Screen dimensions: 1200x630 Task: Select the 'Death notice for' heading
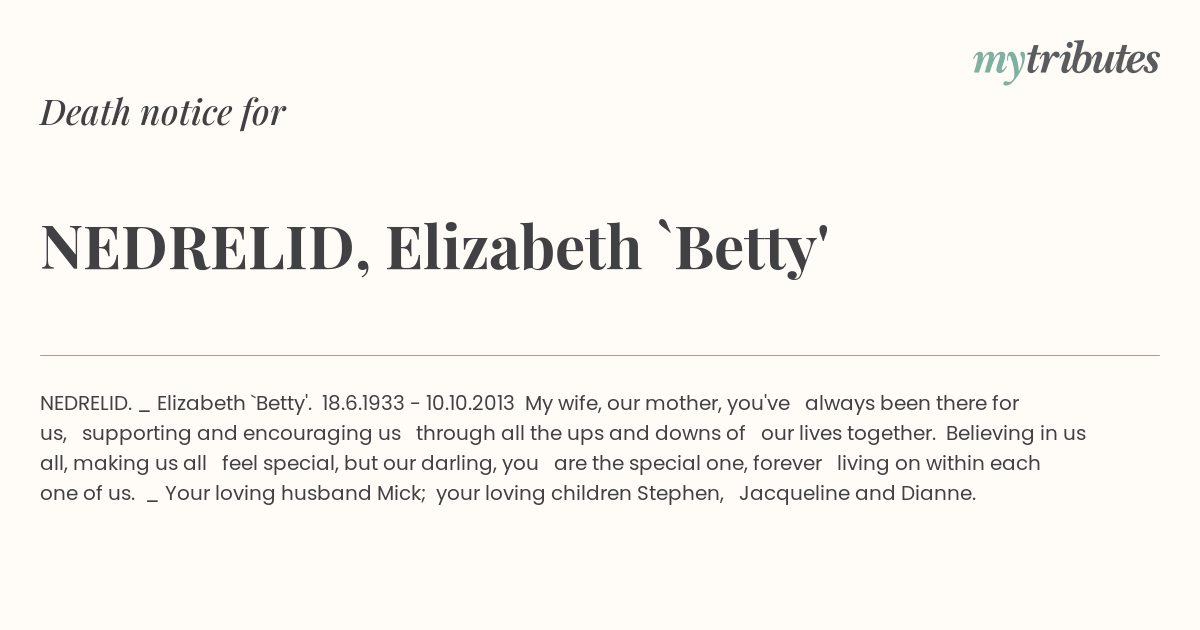(x=163, y=112)
